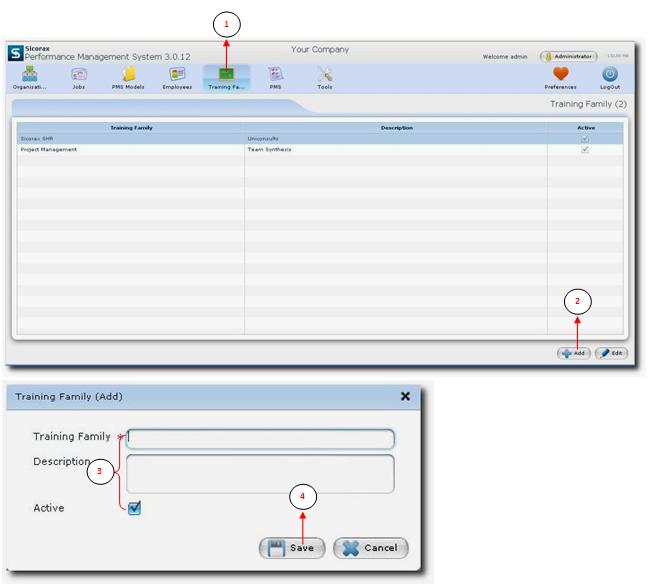Open the Tools icon
Image resolution: width=649 pixels, height=586 pixels.
coord(325,75)
